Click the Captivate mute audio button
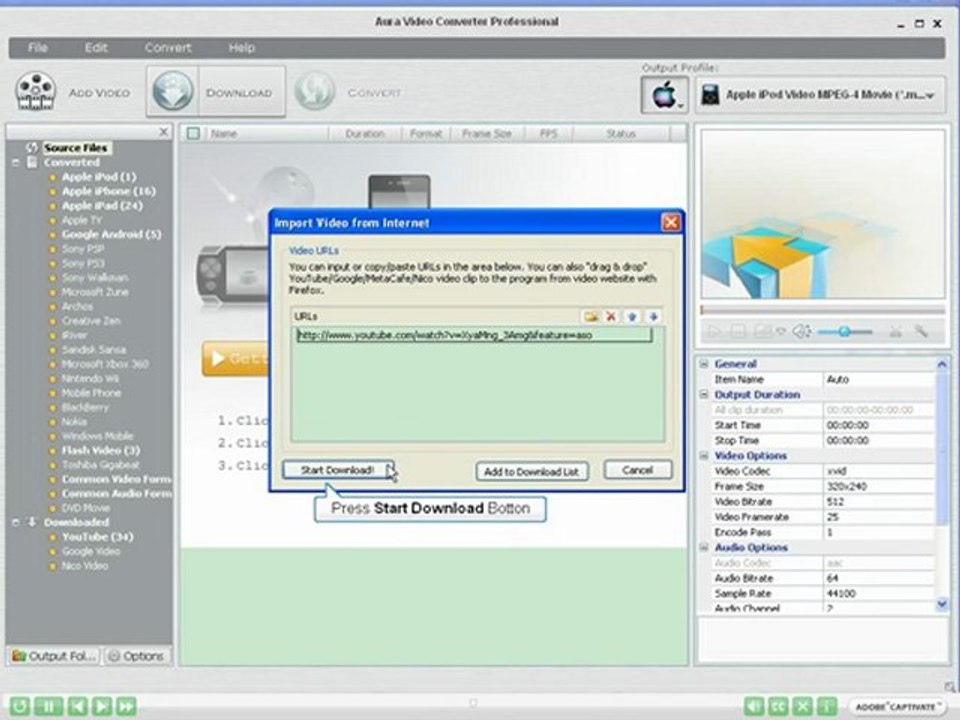 click(754, 706)
